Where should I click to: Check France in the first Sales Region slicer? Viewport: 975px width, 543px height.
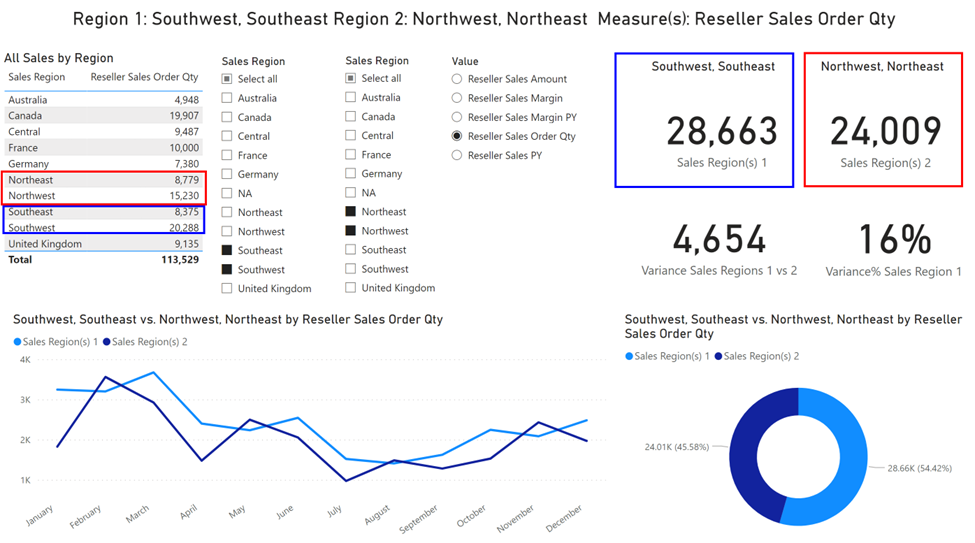point(227,155)
